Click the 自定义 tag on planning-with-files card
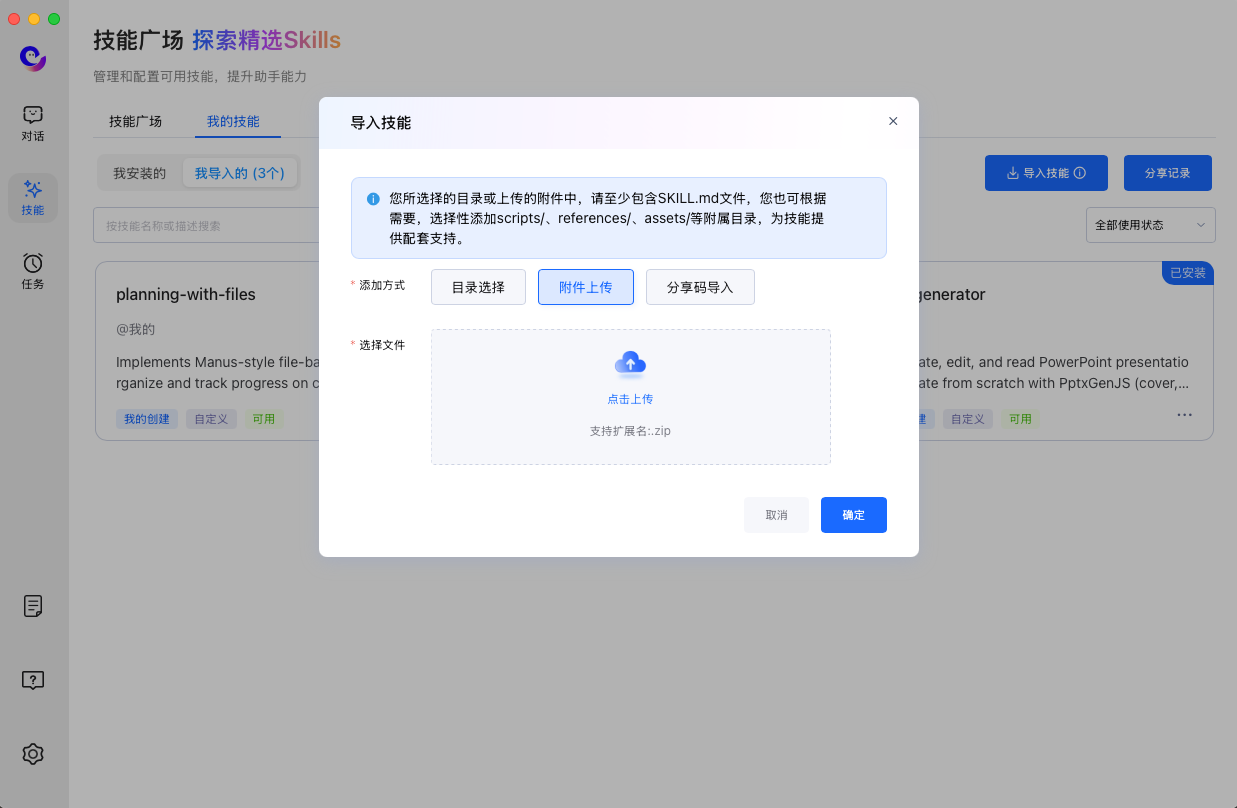 pos(211,419)
